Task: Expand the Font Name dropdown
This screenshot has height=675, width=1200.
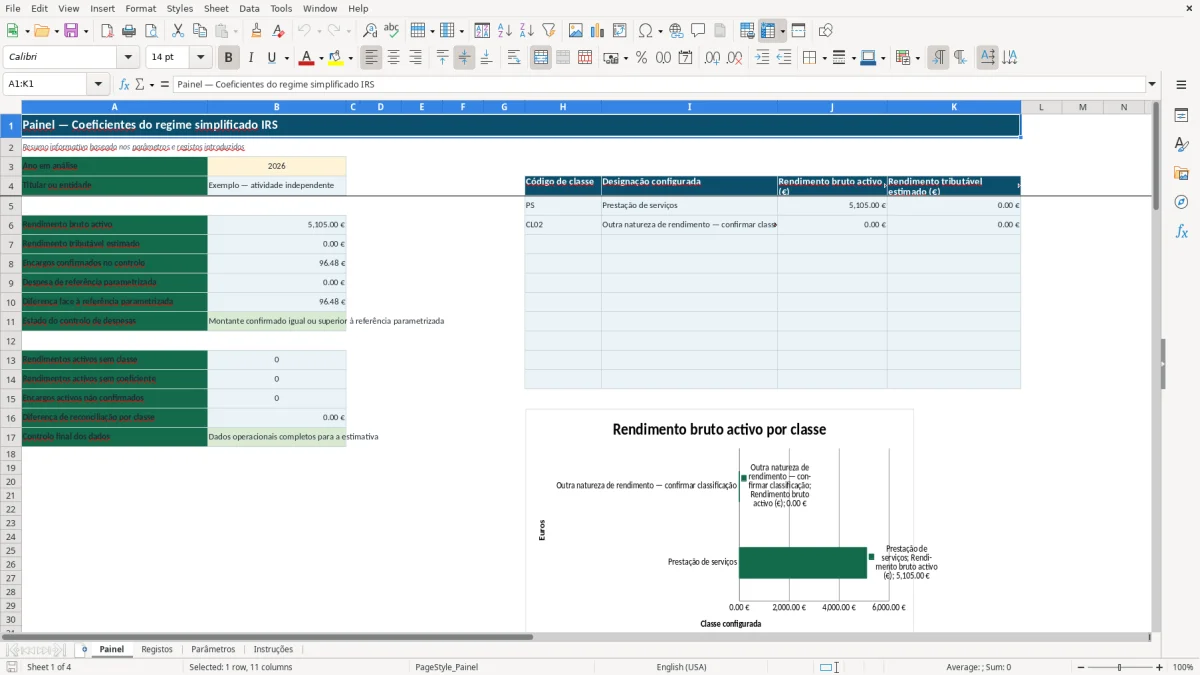Action: point(128,58)
